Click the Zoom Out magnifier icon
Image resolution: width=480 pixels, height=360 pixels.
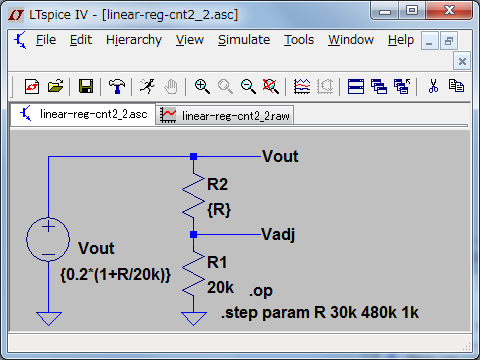click(x=248, y=87)
